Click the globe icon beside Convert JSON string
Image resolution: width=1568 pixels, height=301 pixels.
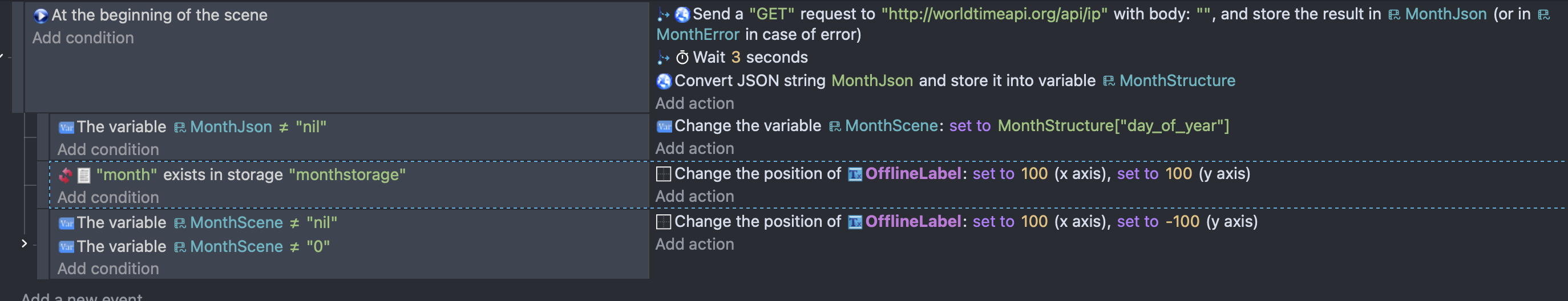pyautogui.click(x=664, y=81)
